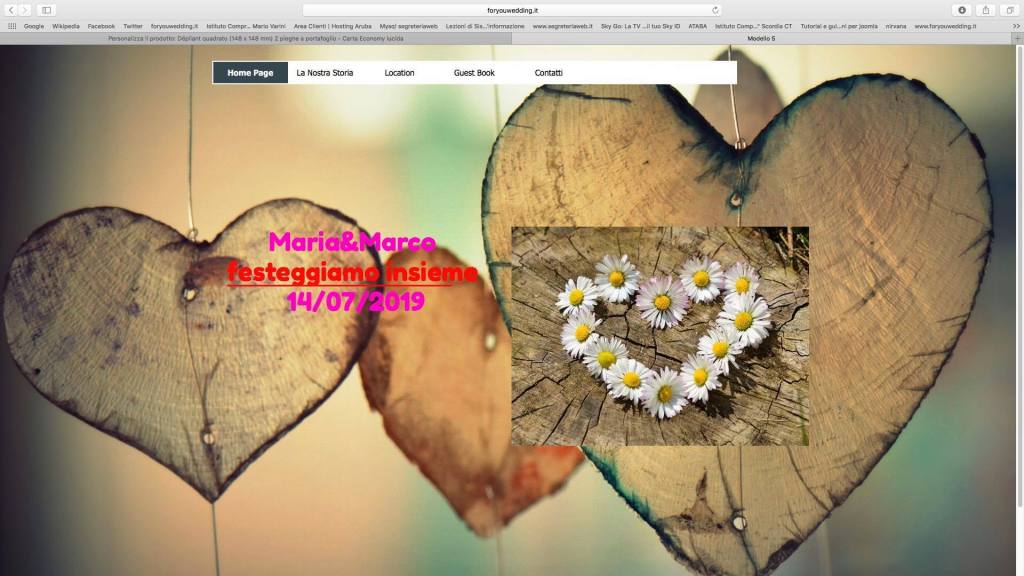Open the Share menu icon
1024x576 pixels.
pyautogui.click(x=986, y=10)
